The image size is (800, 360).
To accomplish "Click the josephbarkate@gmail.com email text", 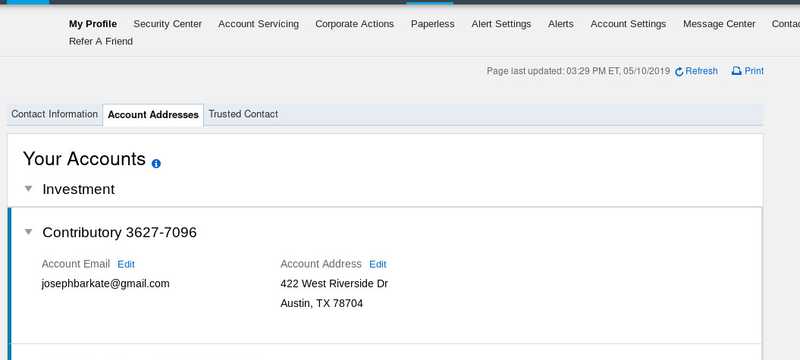I will click(x=106, y=284).
